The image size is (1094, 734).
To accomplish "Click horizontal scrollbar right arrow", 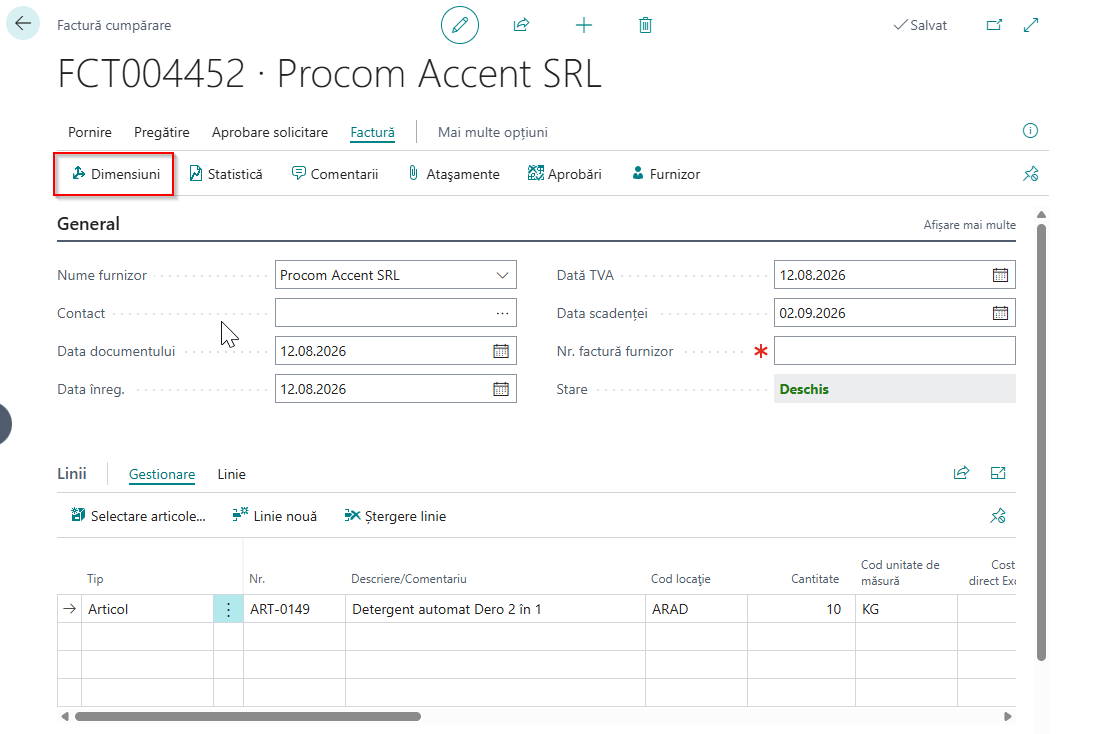I will point(1007,717).
